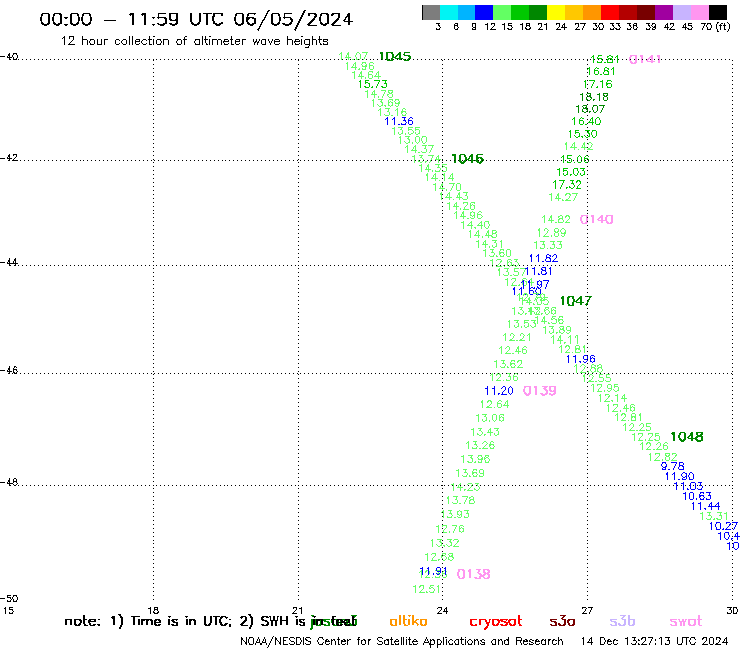740x650 pixels.
Task: Click the wave height value 17.32
Action: point(567,185)
